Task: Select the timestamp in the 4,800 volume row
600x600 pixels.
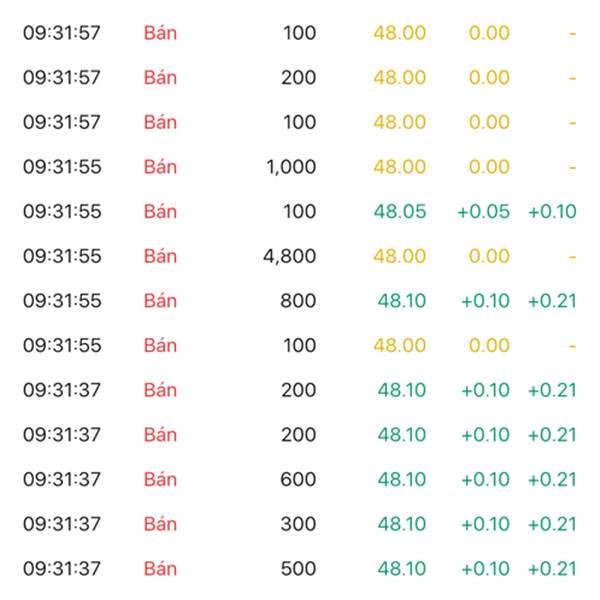Action: [x=62, y=256]
